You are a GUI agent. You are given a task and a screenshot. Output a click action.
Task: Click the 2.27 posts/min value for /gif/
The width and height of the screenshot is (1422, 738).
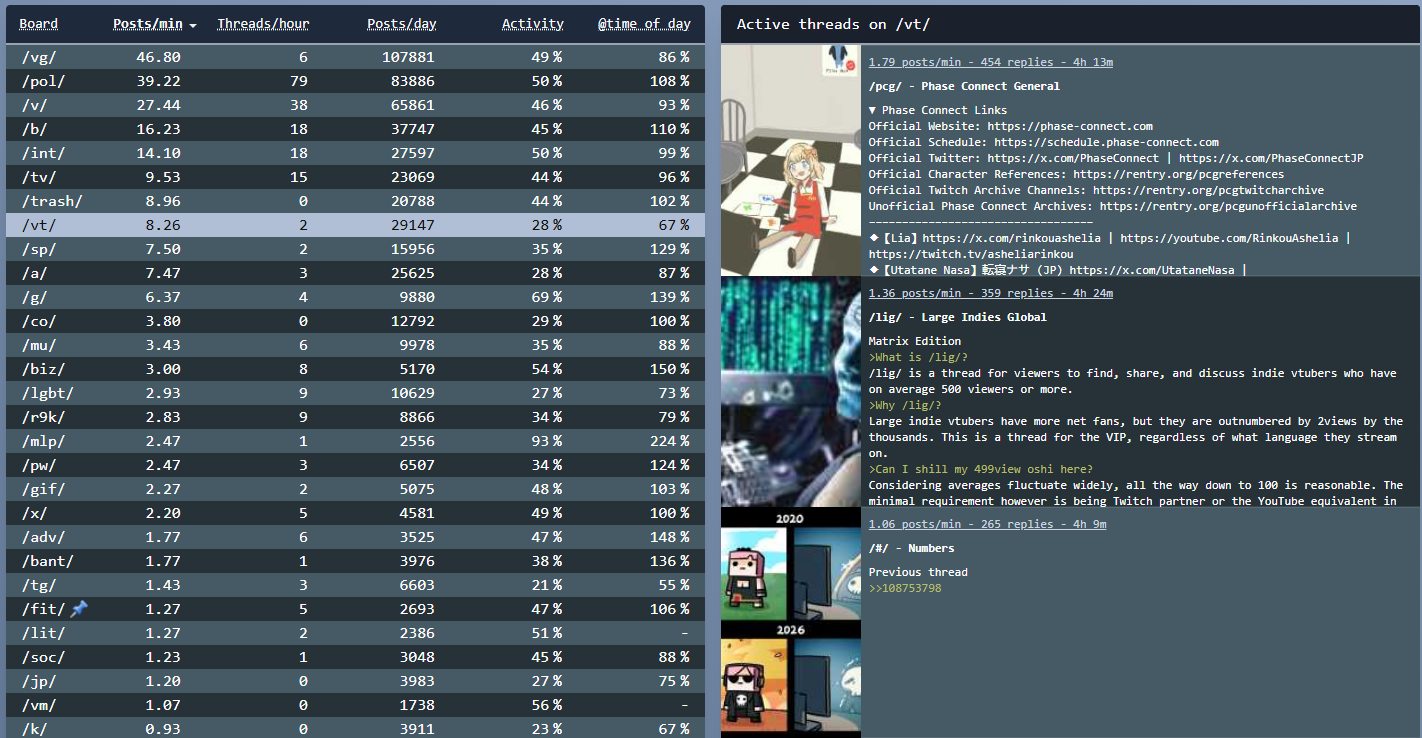pyautogui.click(x=163, y=489)
